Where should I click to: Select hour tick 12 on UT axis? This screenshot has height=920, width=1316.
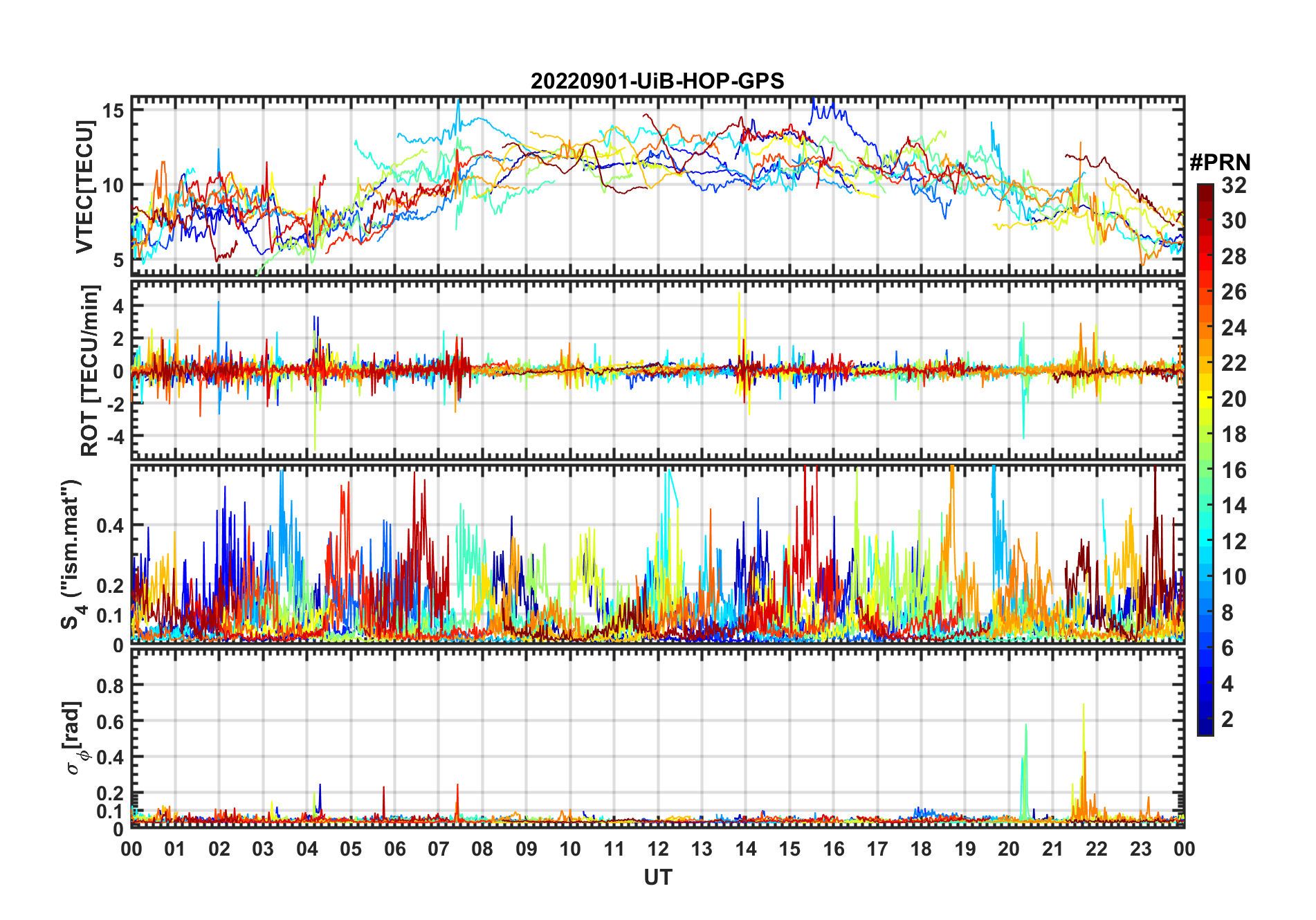[x=658, y=849]
